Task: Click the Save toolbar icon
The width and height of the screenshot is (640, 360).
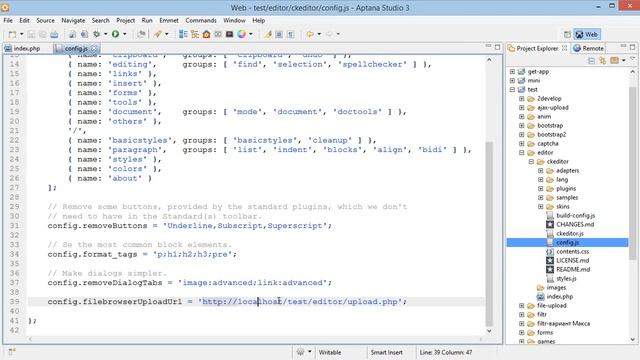Action: point(31,34)
